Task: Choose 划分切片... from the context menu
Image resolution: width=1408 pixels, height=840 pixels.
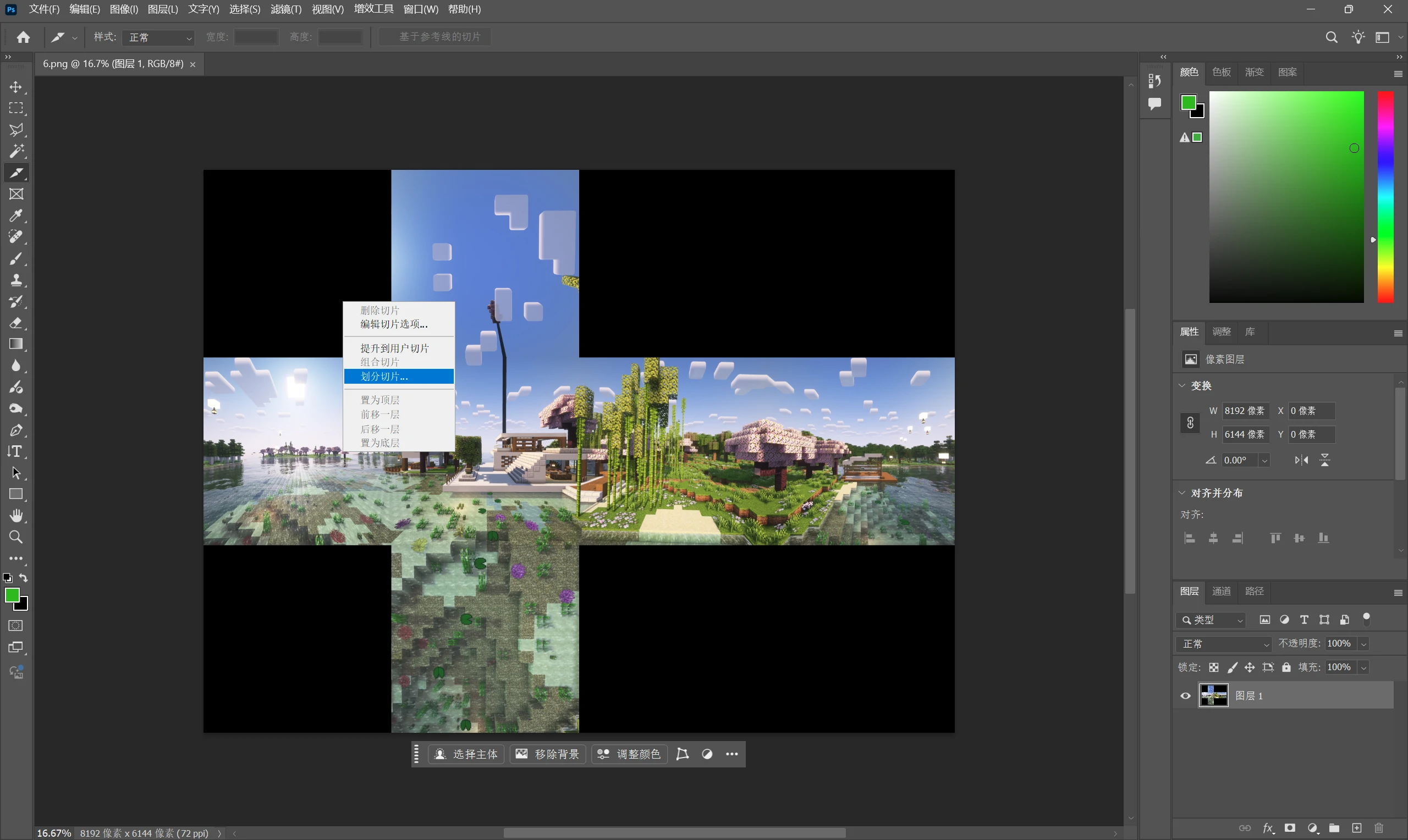Action: tap(399, 377)
